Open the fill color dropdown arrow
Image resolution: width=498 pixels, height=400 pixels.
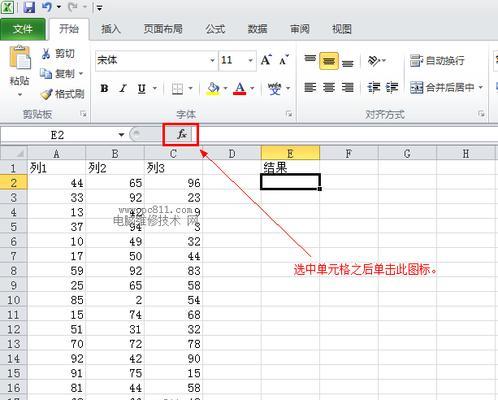(x=226, y=88)
